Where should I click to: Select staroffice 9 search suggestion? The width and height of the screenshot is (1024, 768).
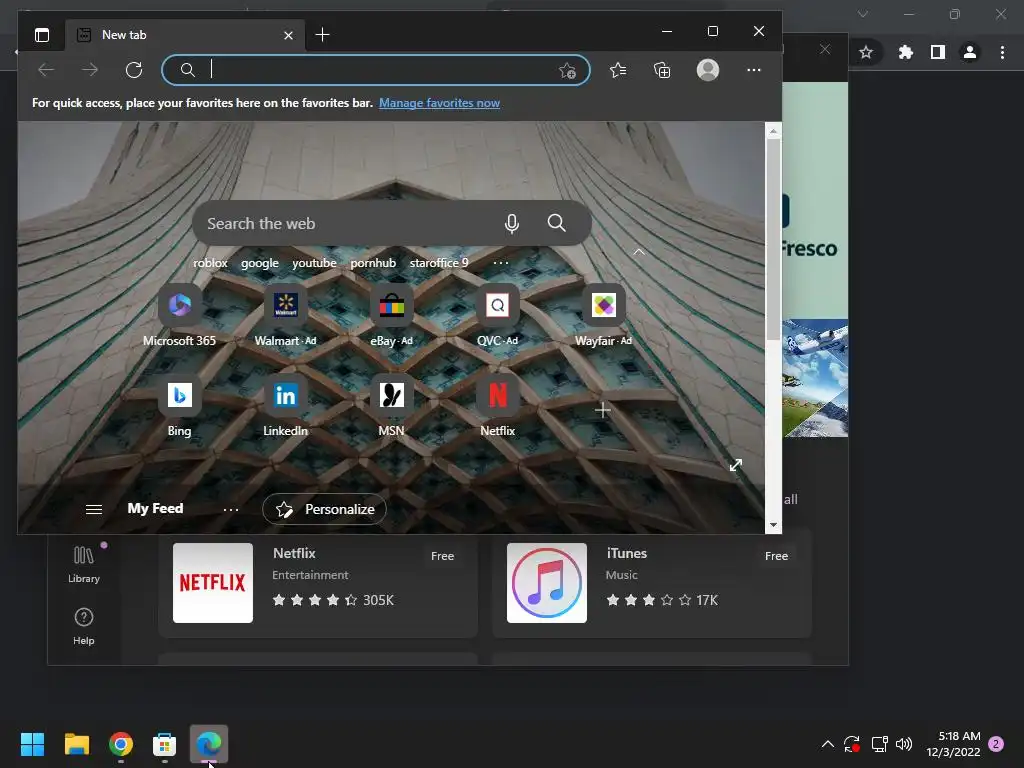coord(439,263)
